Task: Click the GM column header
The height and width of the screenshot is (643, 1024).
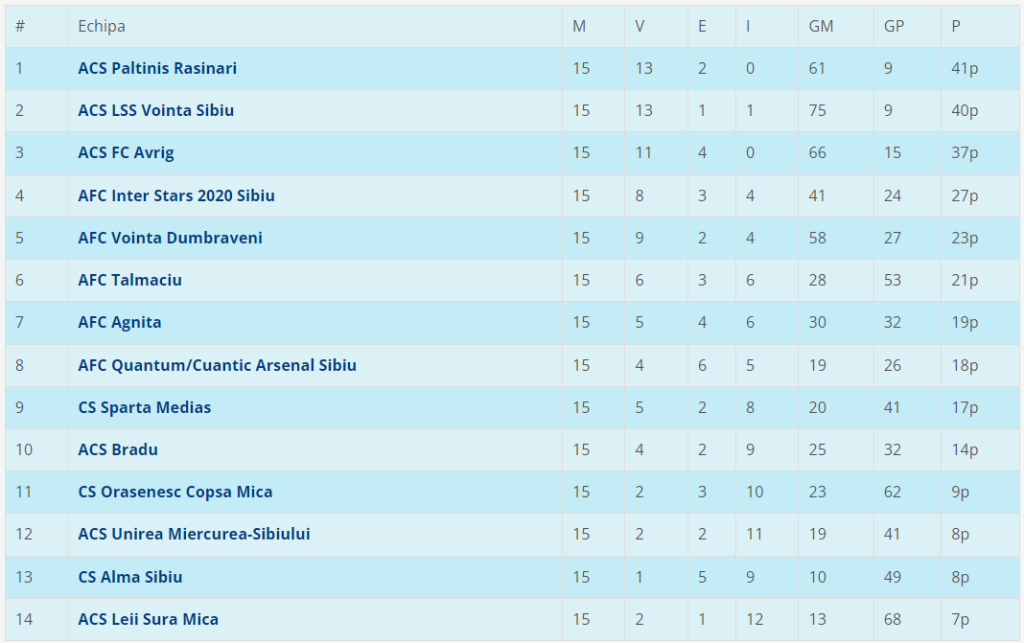Action: pos(821,26)
